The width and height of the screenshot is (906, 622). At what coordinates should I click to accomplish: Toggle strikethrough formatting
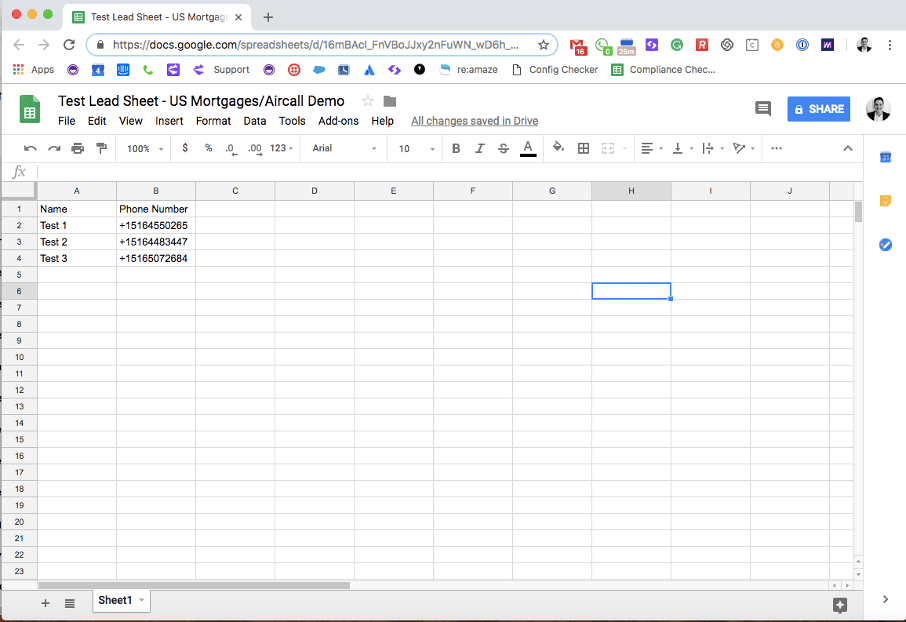click(x=503, y=148)
